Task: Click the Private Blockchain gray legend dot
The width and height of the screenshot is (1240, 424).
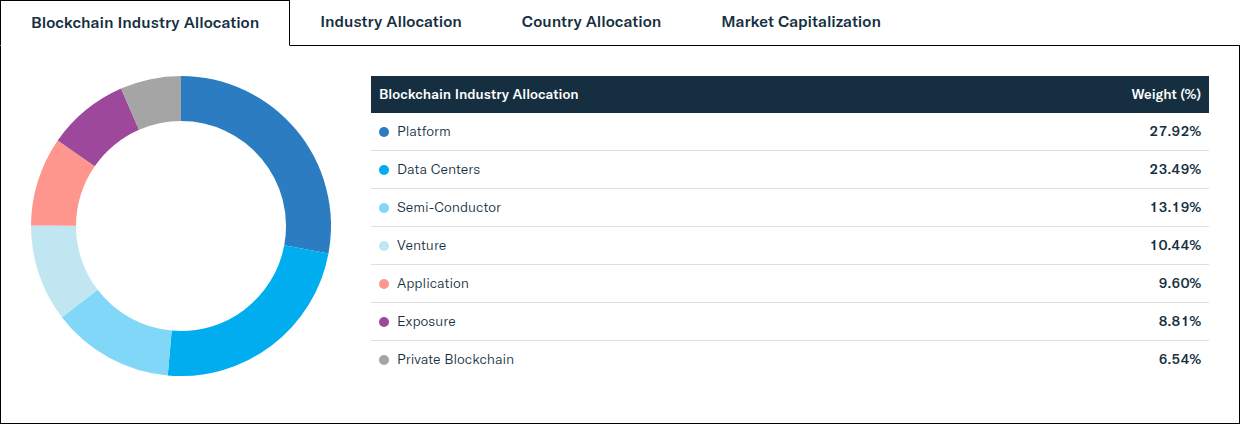Action: click(384, 360)
